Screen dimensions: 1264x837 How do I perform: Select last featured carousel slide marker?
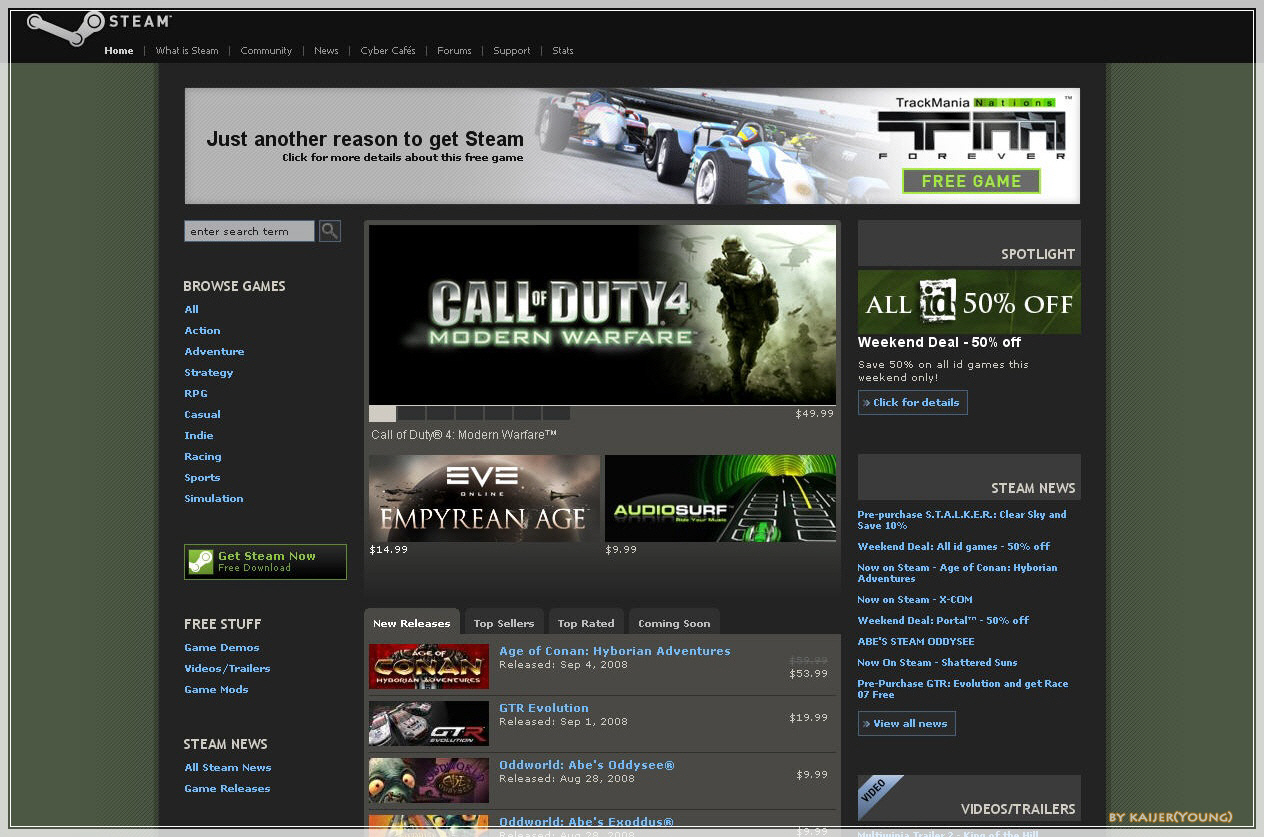pyautogui.click(x=556, y=413)
